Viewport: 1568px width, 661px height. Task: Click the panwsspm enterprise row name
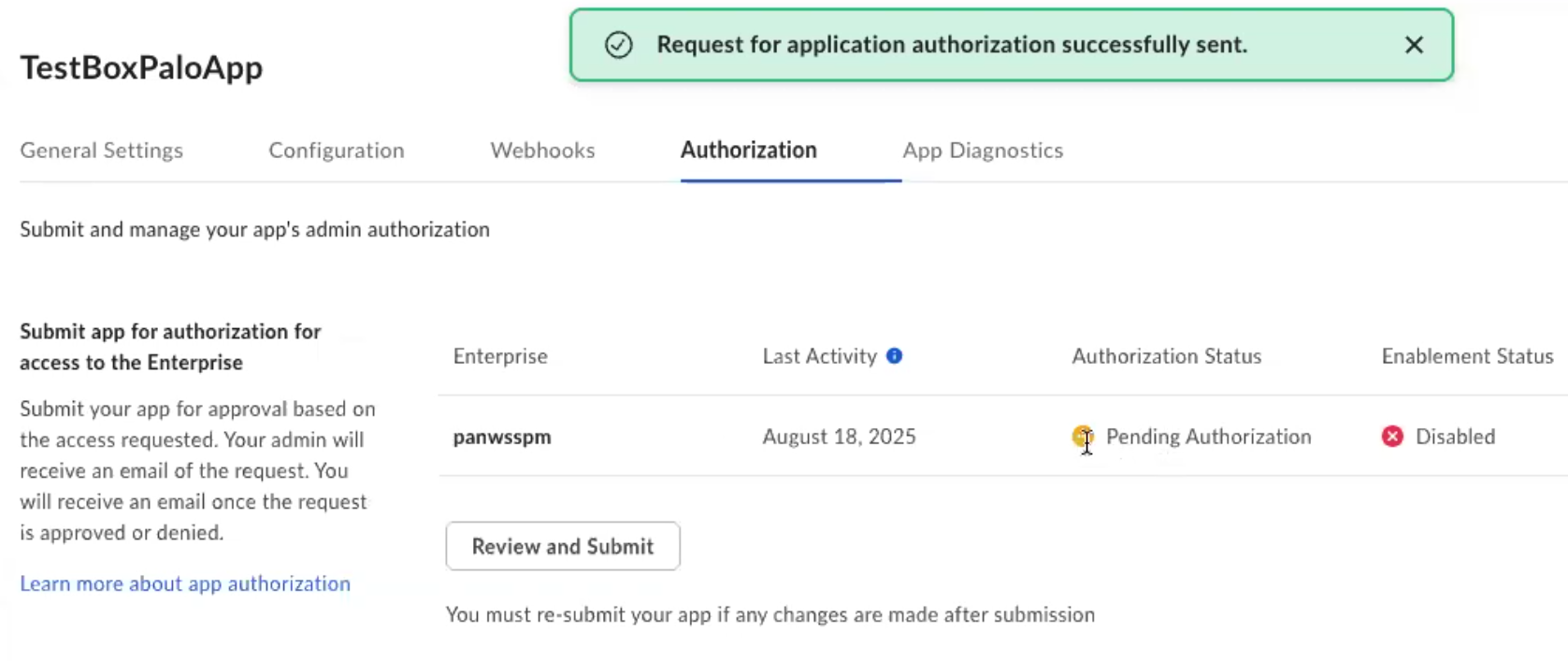[x=502, y=437]
